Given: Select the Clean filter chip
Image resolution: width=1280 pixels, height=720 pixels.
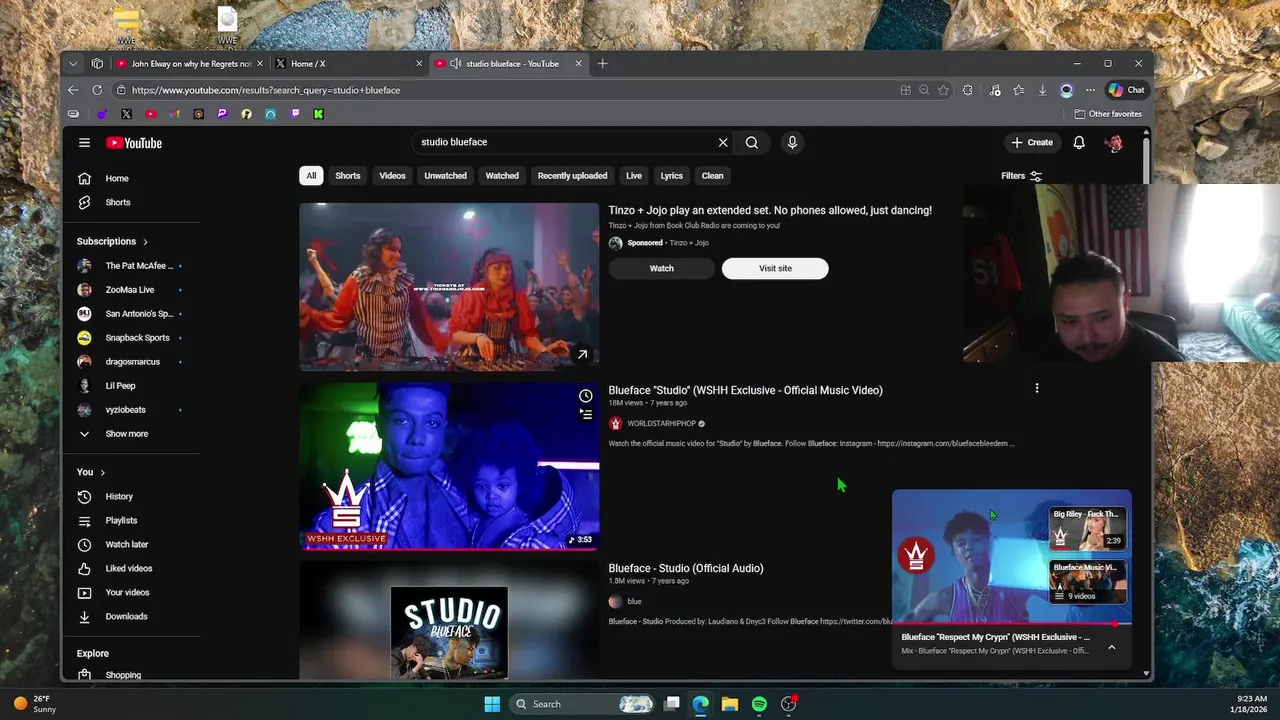Looking at the screenshot, I should click(712, 176).
